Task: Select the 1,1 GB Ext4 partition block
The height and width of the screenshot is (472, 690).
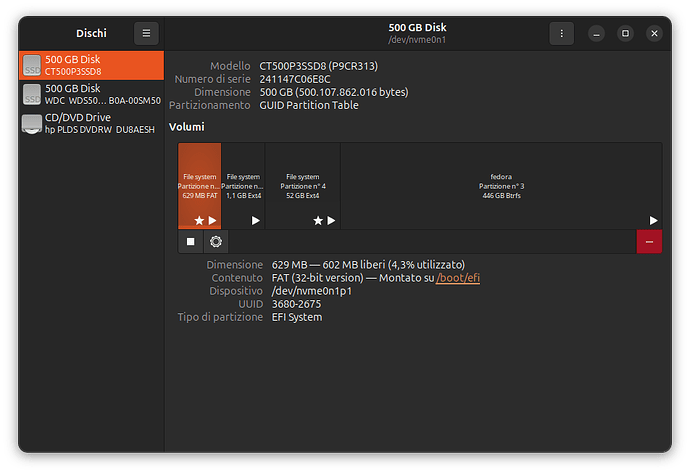Action: coord(243,186)
